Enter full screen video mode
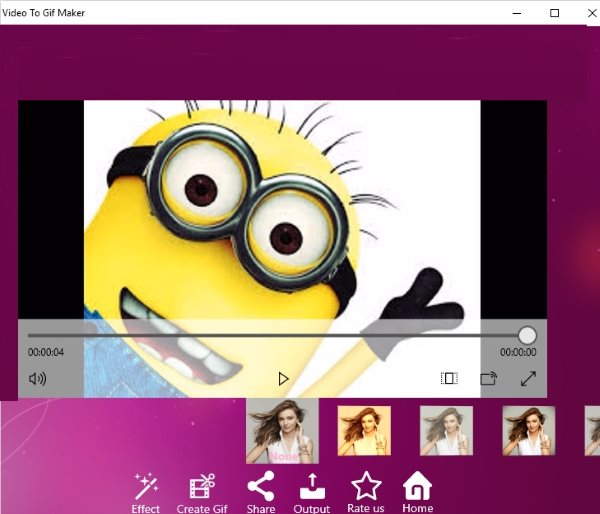The image size is (600, 514). point(528,379)
